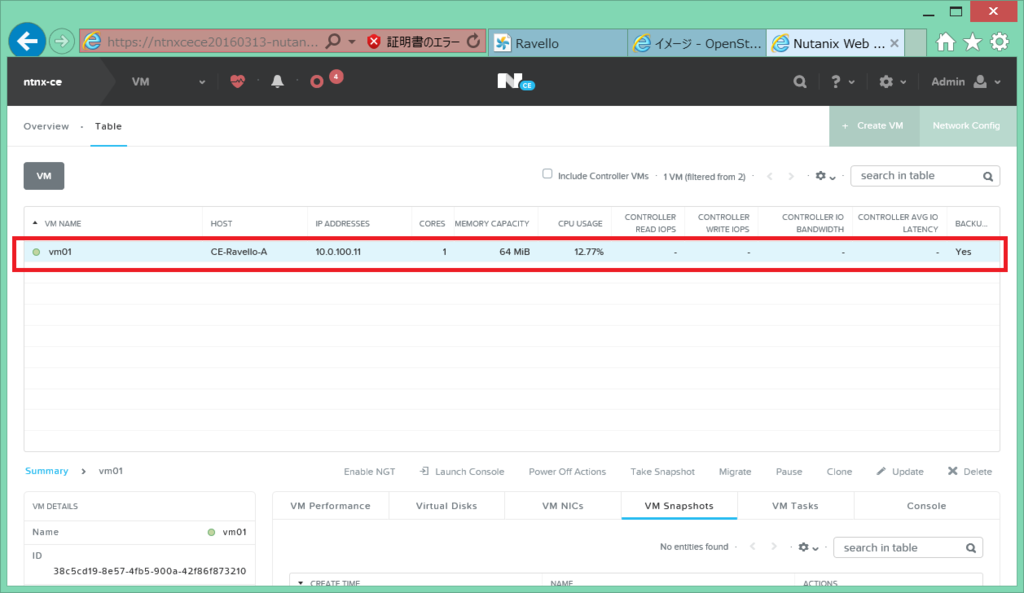Open the VM Tasks tab
Screen dimensions: 1024x593
795,505
